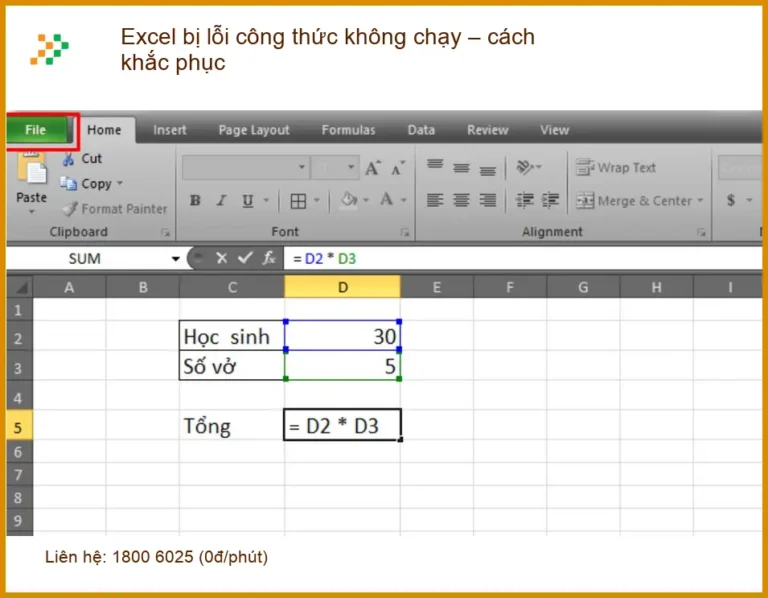Toggle Bold formatting
Screen dimensions: 768x598
pyautogui.click(x=195, y=200)
